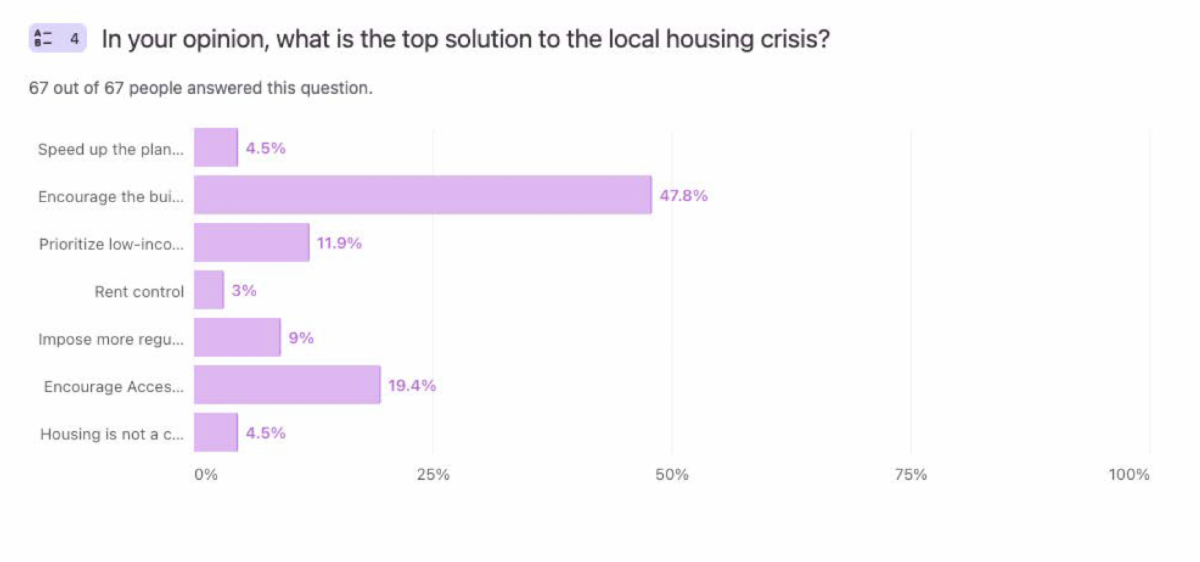Click the multiple-choice question type icon
This screenshot has height=562, width=1200.
click(42, 39)
